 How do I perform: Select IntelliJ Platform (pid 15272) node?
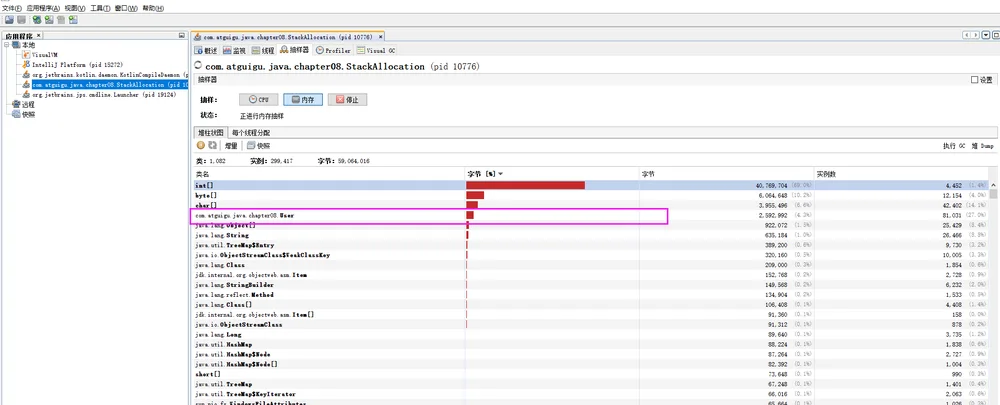[x=71, y=64]
